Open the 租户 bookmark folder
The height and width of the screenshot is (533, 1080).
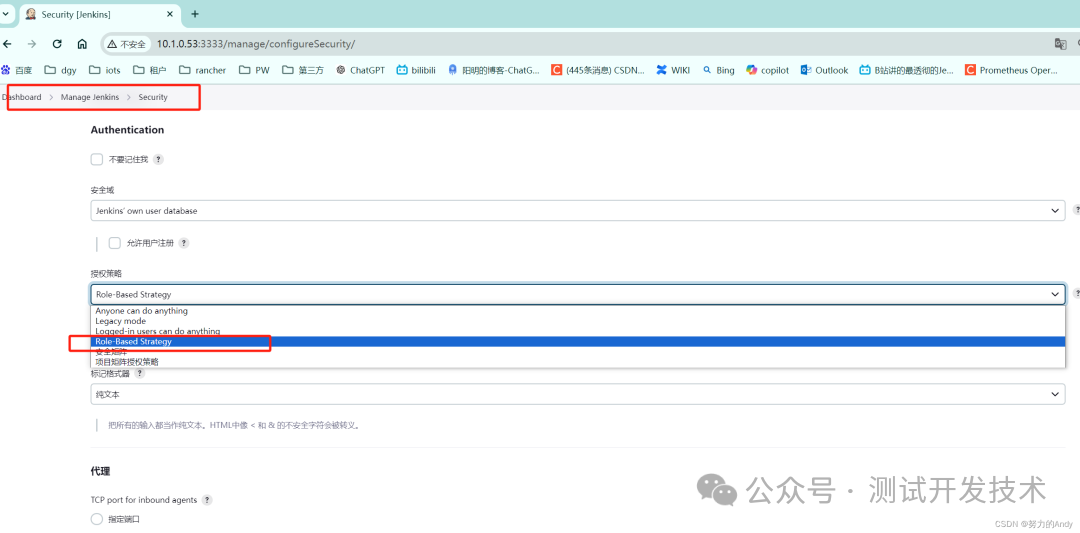[150, 70]
